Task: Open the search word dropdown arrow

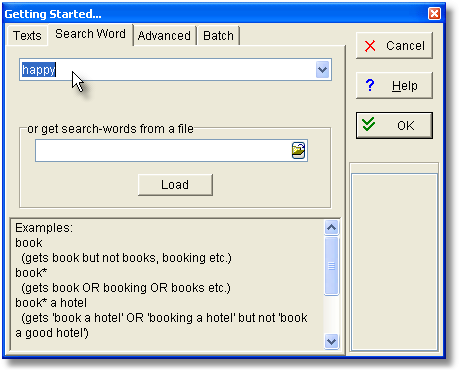Action: (x=322, y=70)
